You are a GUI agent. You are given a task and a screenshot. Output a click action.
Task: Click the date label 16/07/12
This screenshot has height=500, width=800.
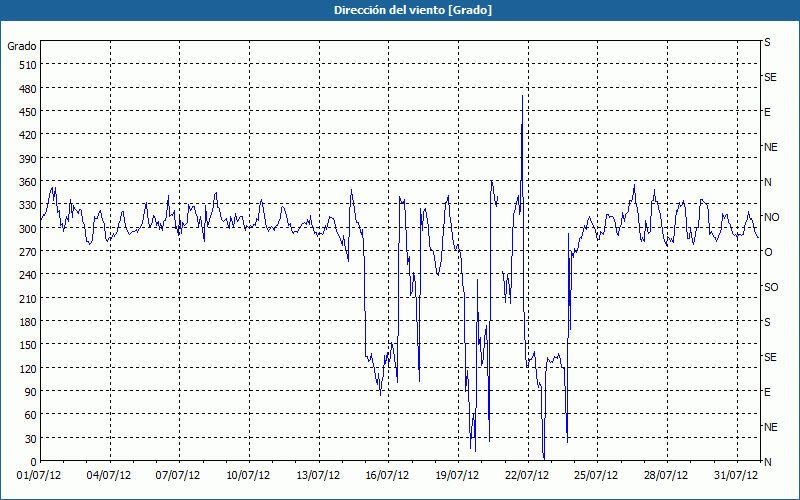click(x=387, y=476)
